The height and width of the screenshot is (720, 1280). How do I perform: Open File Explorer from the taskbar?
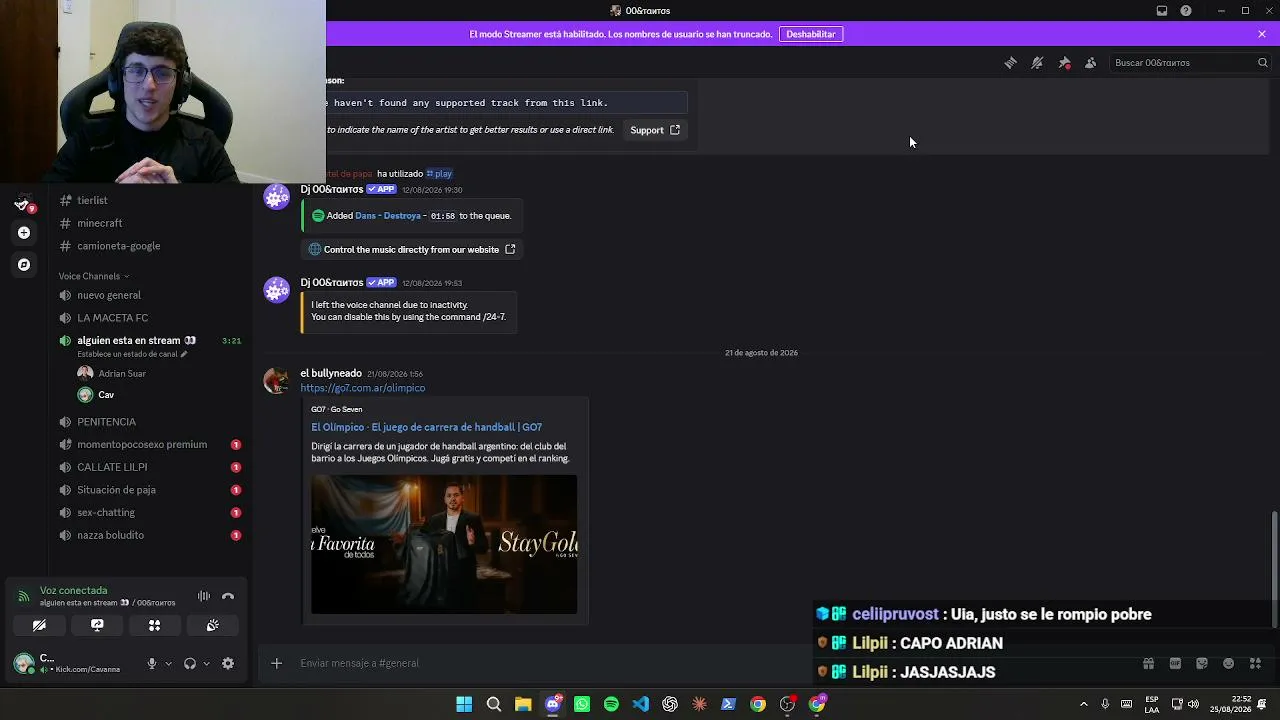pyautogui.click(x=523, y=705)
